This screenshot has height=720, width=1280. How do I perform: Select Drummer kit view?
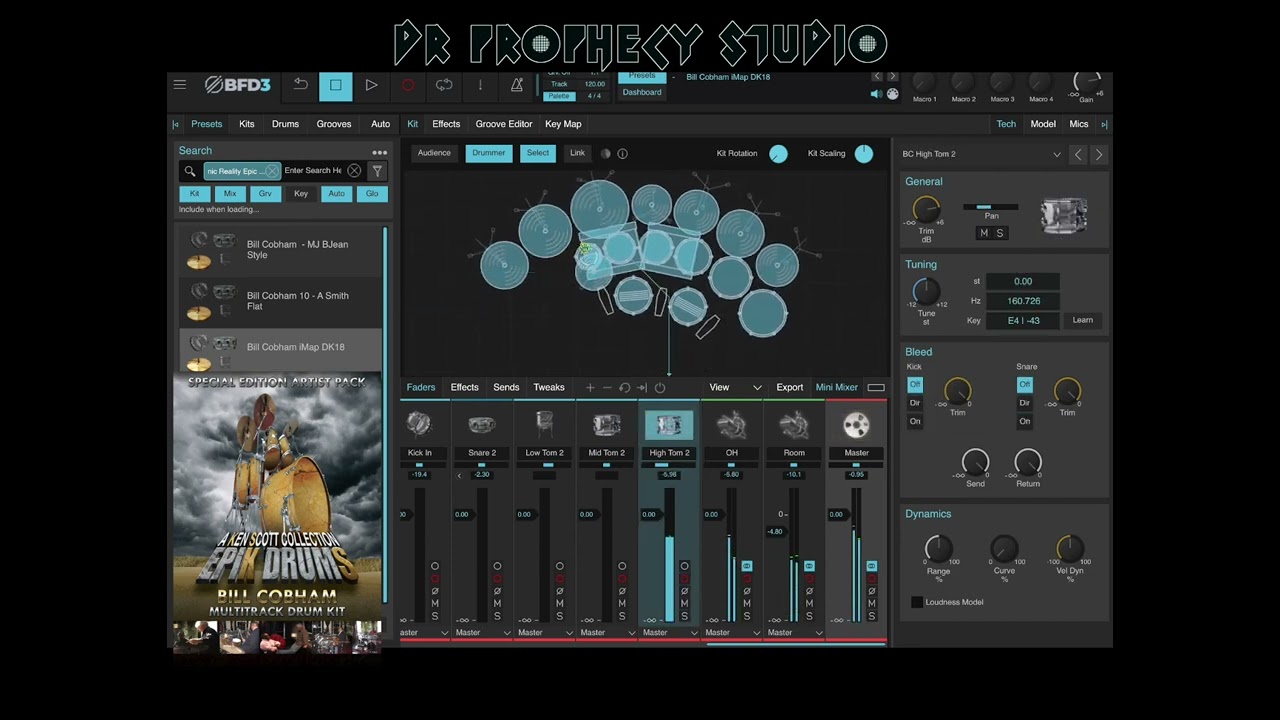point(489,153)
